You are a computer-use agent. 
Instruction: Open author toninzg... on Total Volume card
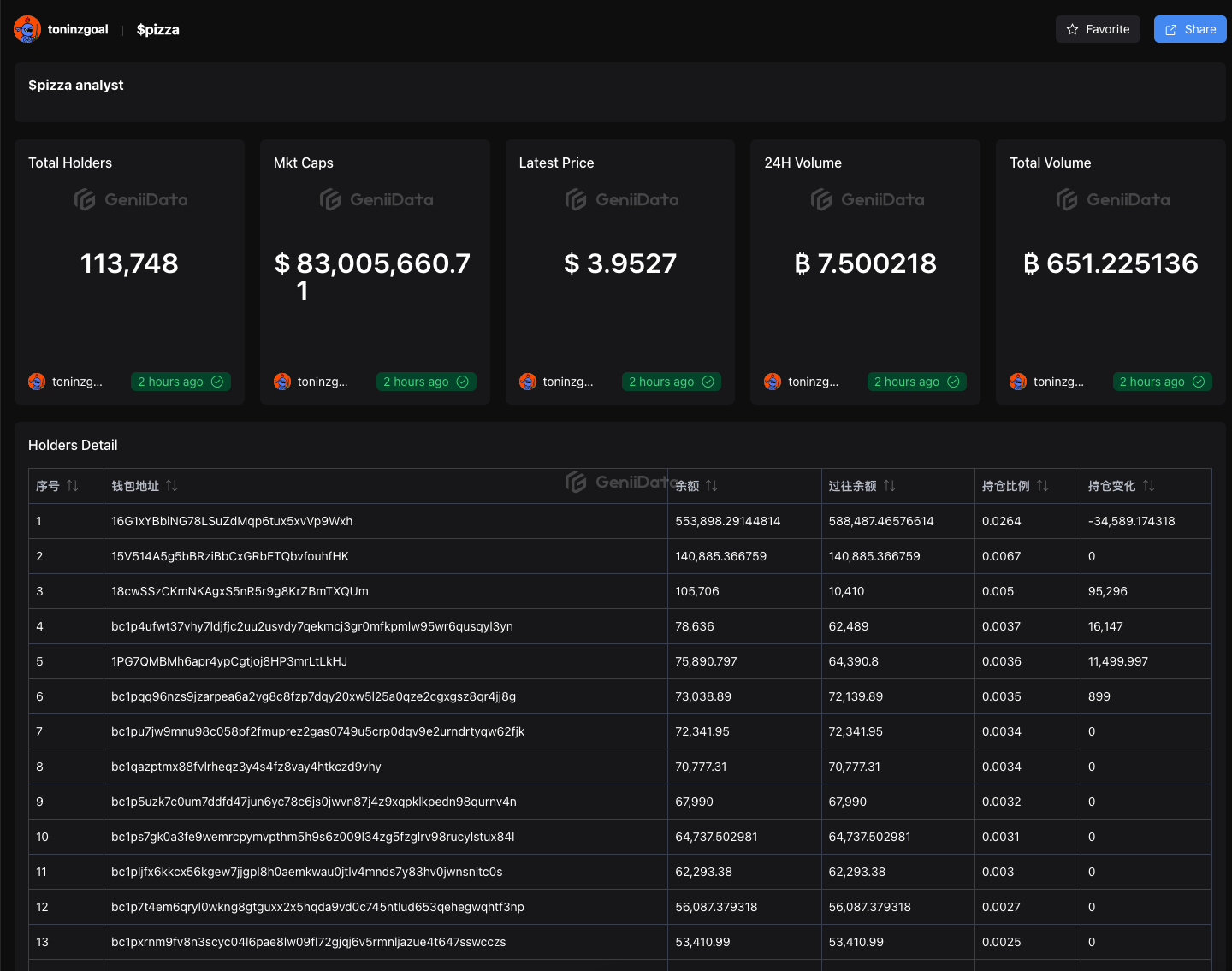[1058, 382]
